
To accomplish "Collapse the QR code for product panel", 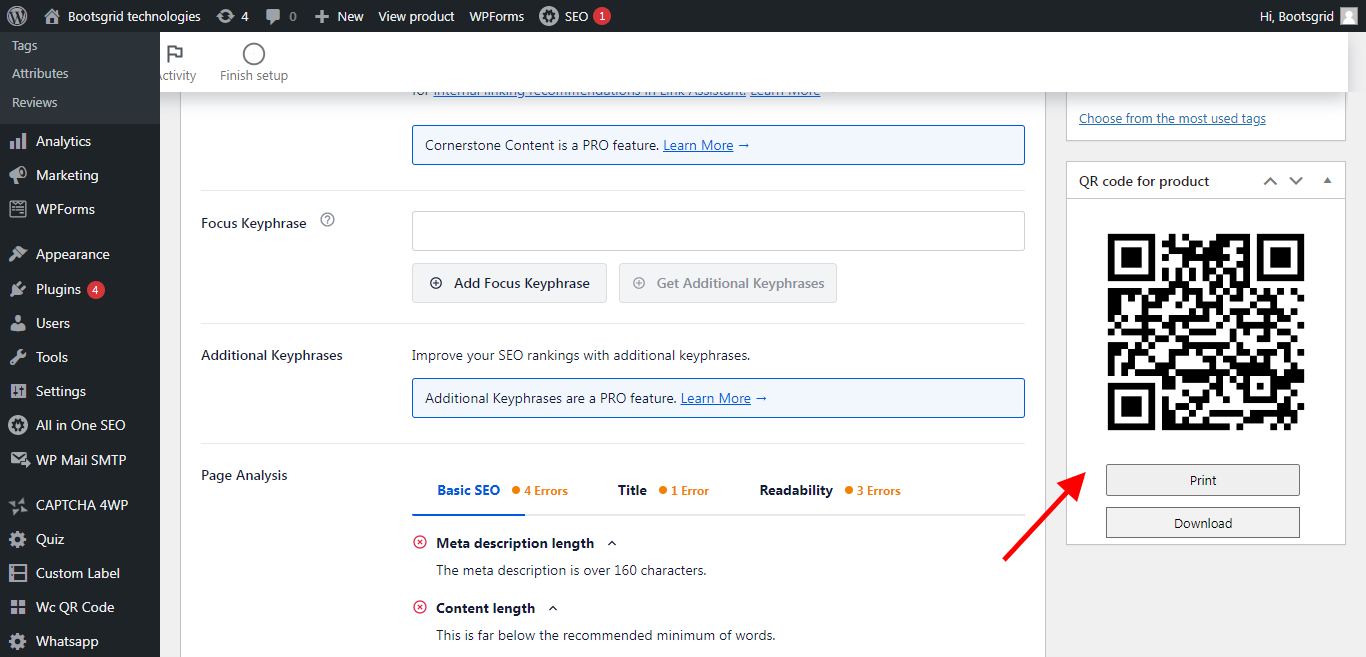I will 1327,181.
